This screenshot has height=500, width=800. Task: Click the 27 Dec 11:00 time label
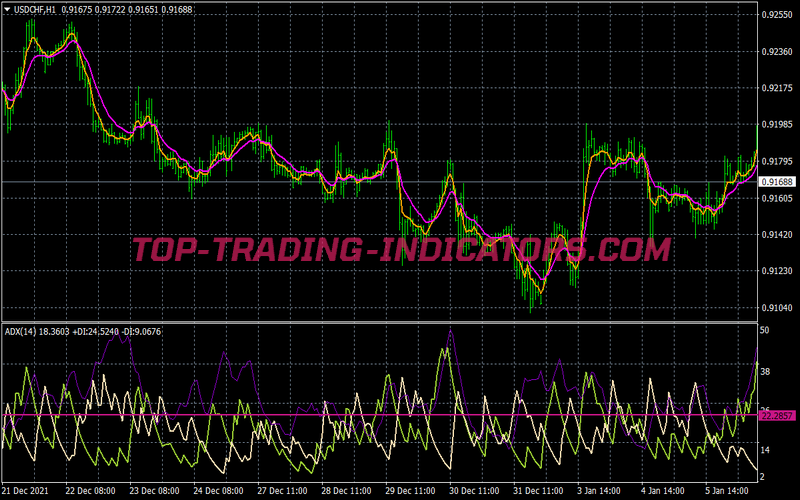[282, 491]
